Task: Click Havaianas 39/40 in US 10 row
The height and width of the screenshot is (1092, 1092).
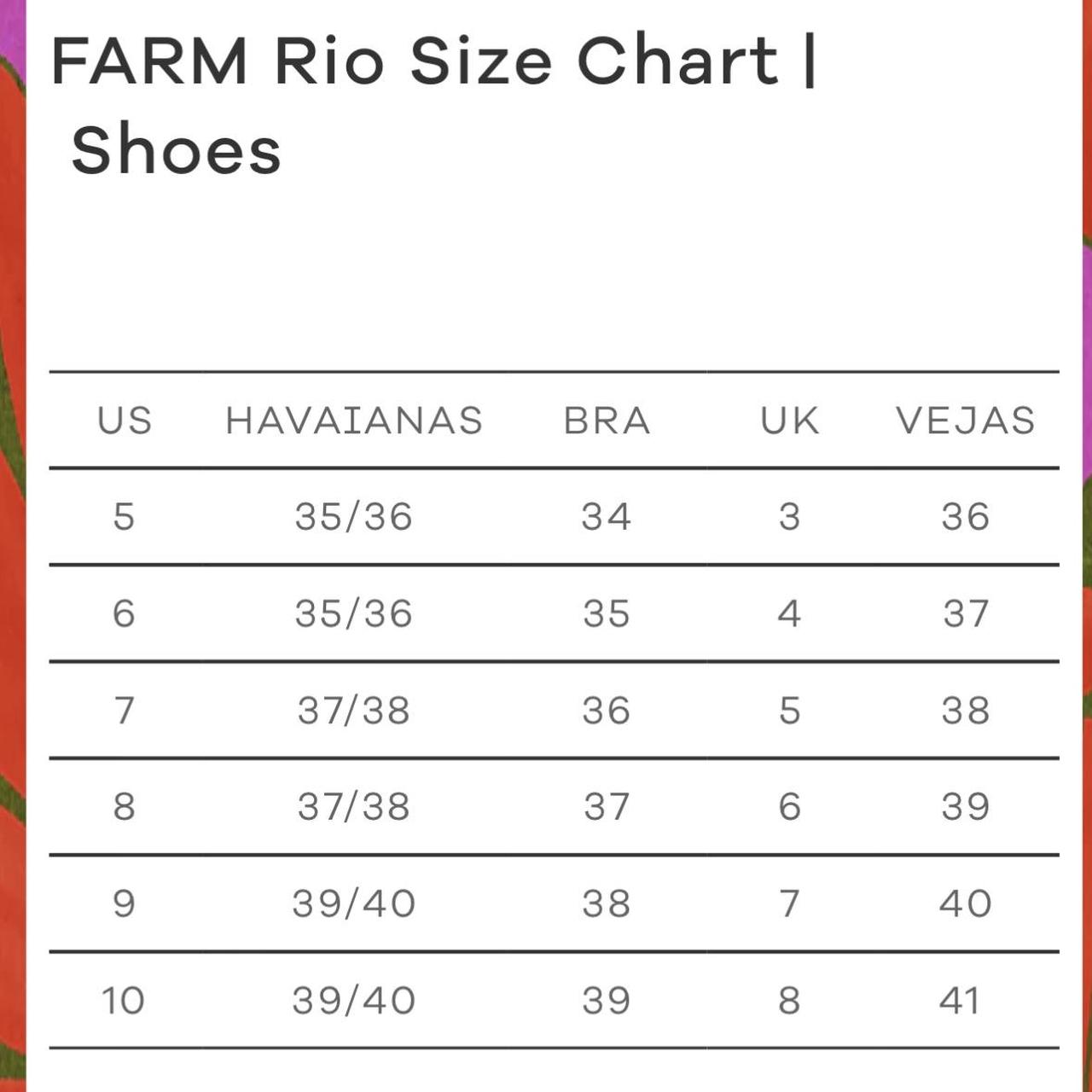Action: click(x=354, y=1000)
